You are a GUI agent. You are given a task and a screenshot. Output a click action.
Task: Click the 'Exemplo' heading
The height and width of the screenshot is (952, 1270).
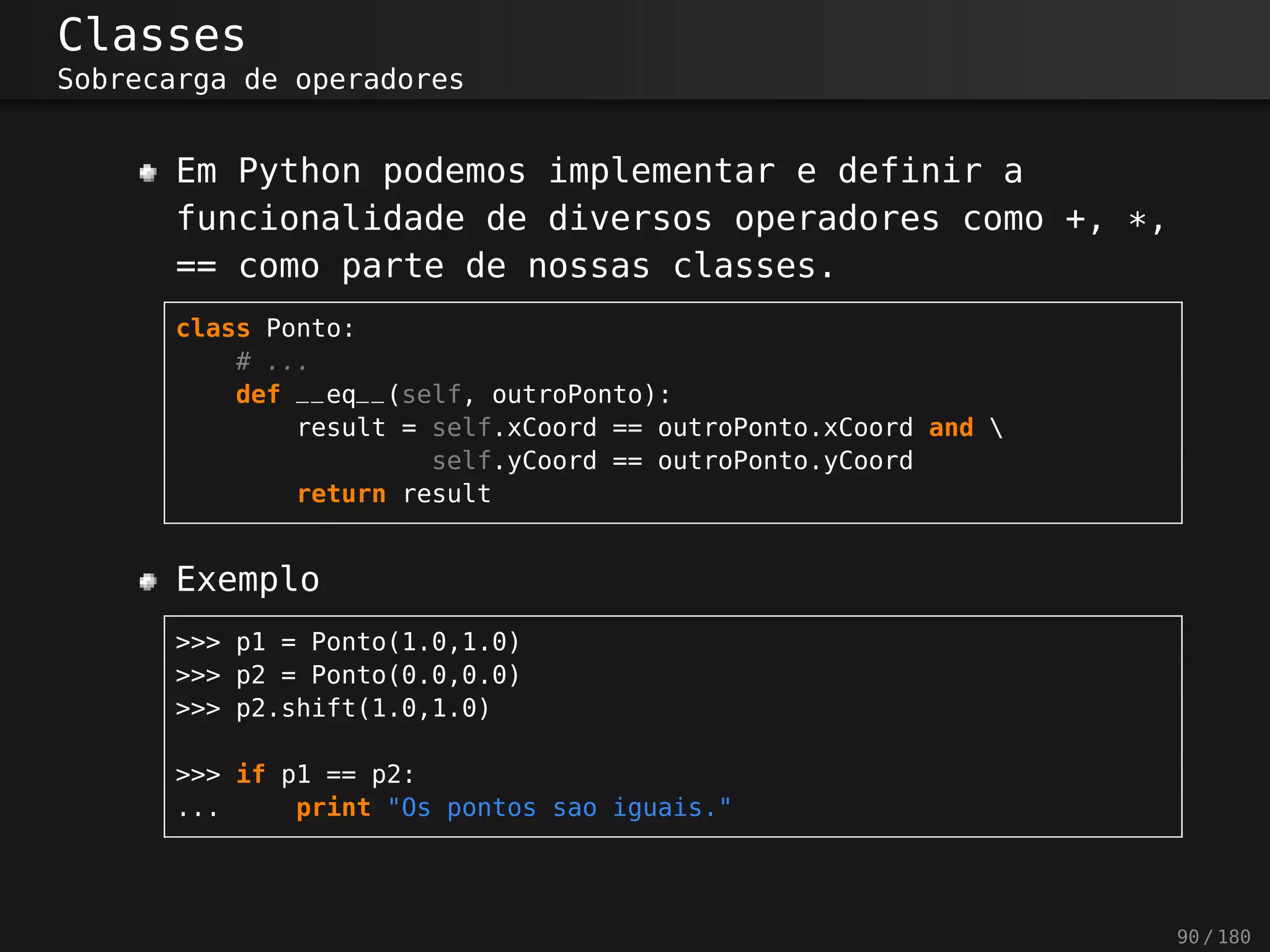[x=248, y=580]
